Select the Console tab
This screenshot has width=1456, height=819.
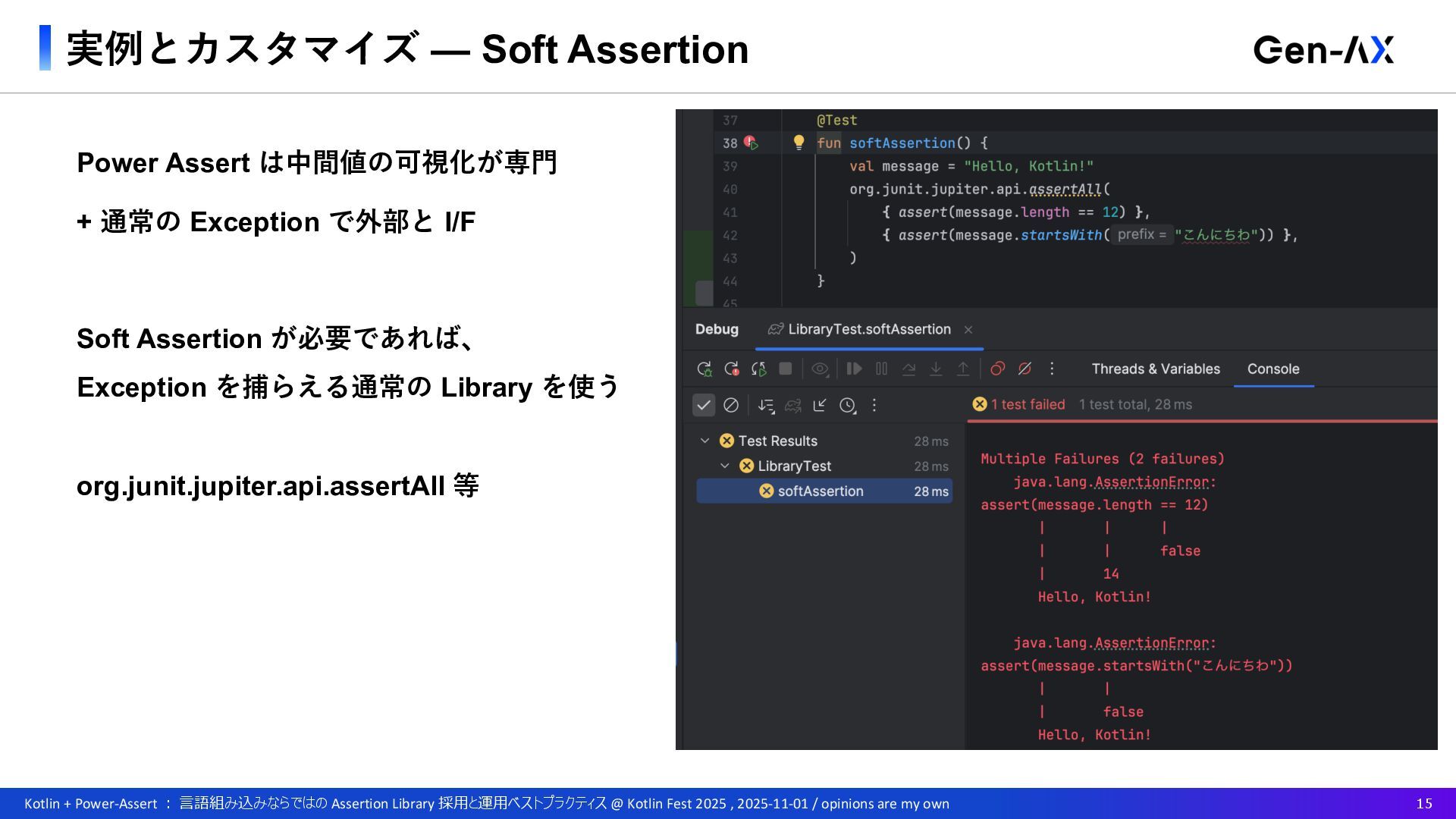[x=1272, y=369]
